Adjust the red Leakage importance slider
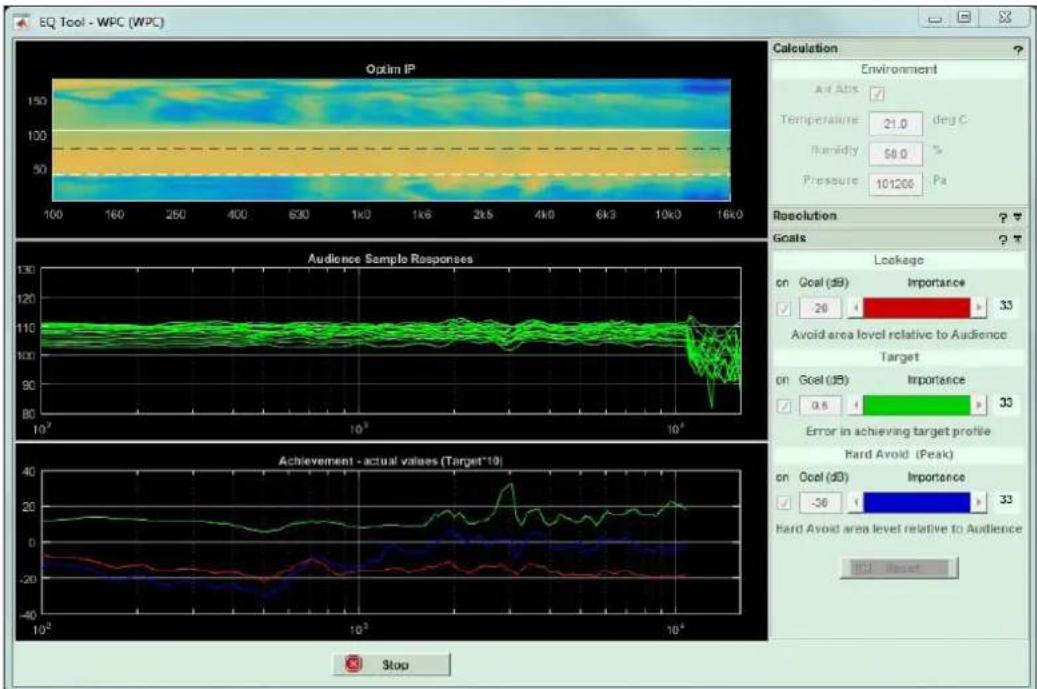 [x=917, y=307]
